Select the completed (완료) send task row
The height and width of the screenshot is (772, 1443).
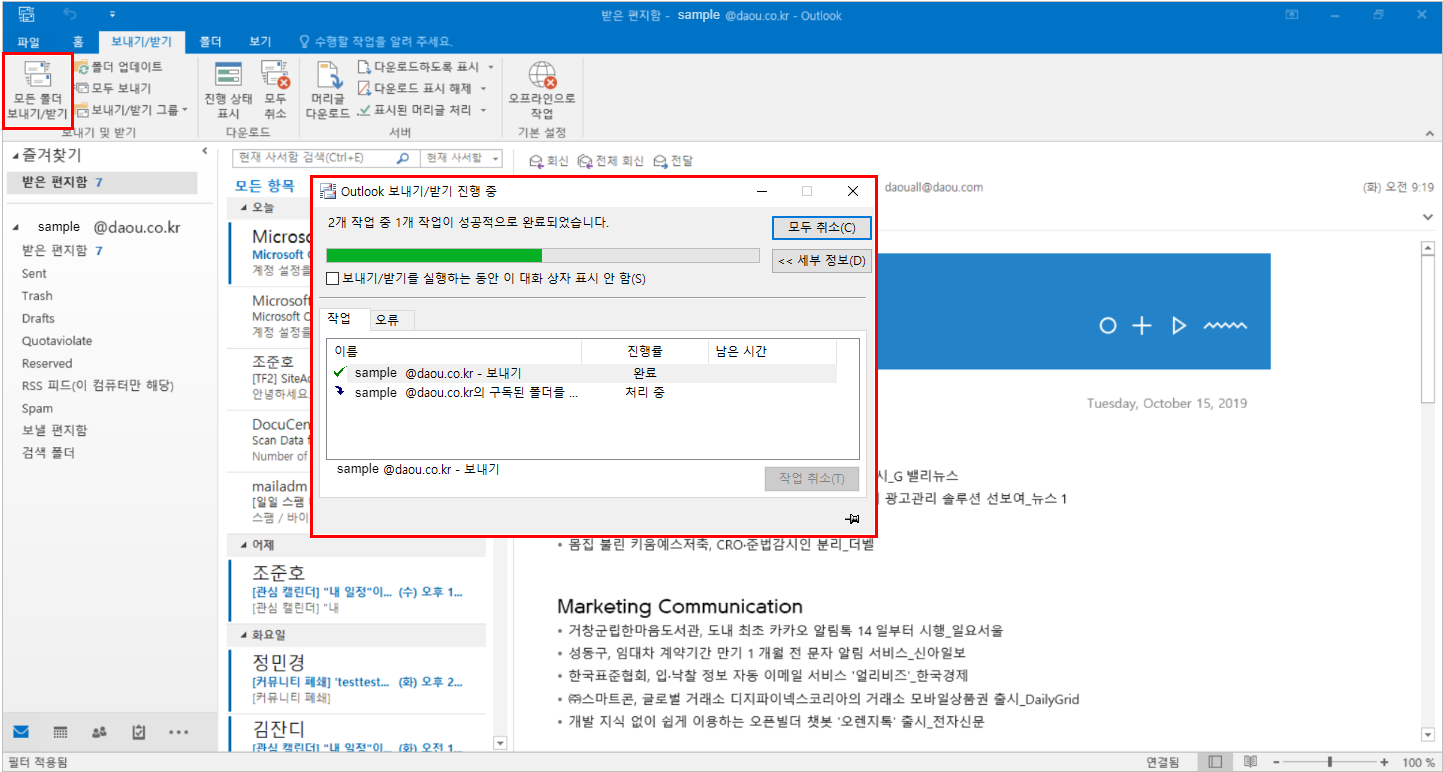(582, 373)
